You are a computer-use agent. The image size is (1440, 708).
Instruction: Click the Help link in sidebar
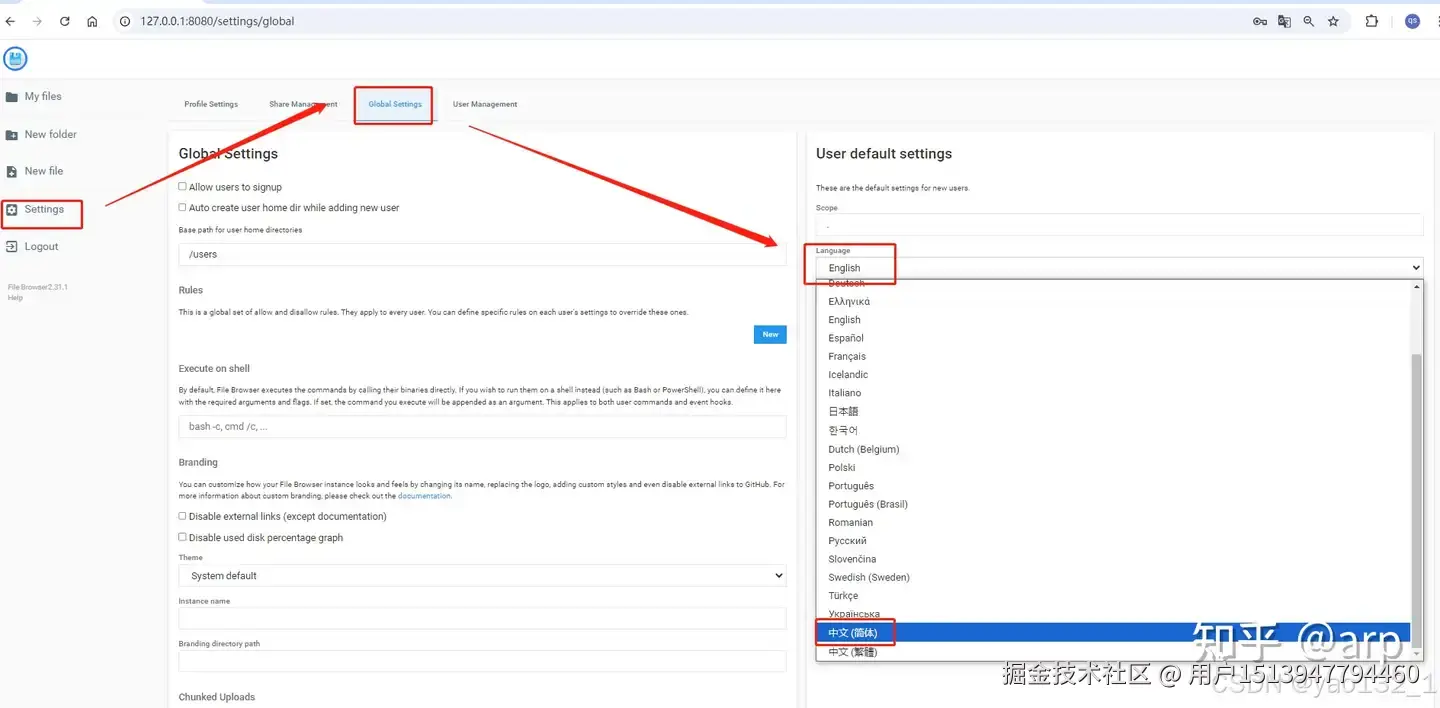pos(15,298)
